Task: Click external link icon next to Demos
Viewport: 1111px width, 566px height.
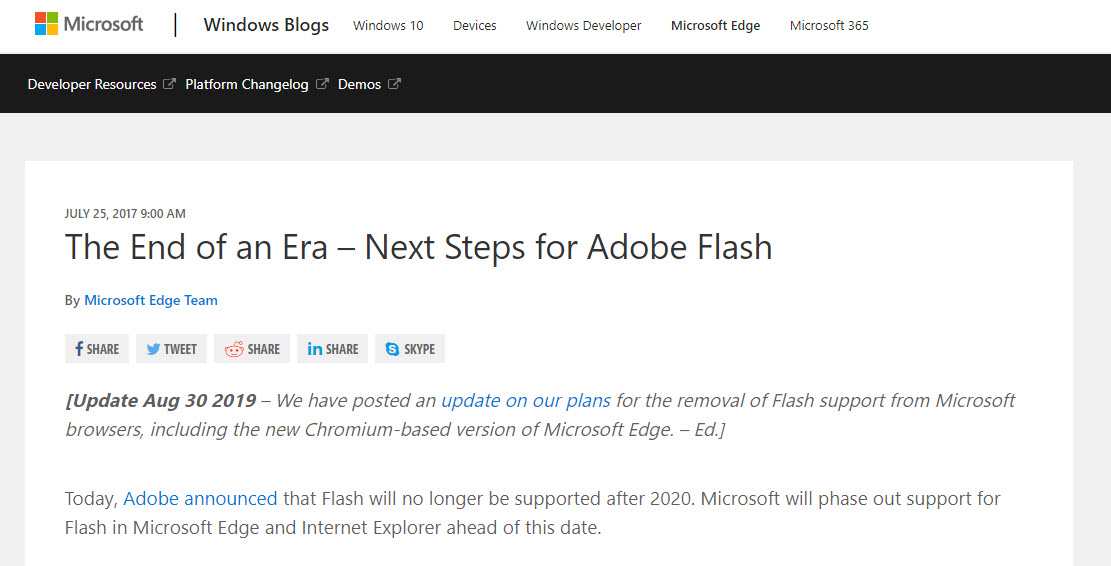Action: coord(395,84)
